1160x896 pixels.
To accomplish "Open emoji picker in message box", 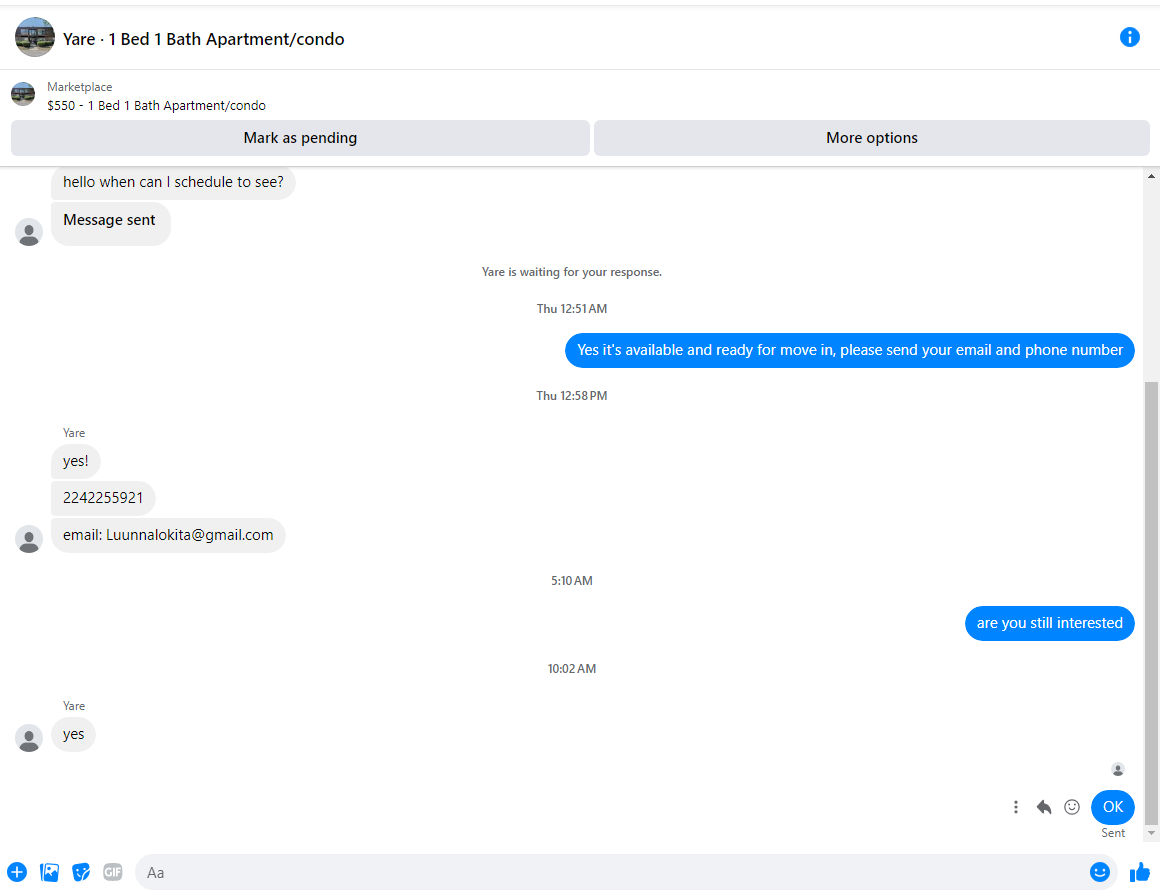I will (x=1099, y=872).
